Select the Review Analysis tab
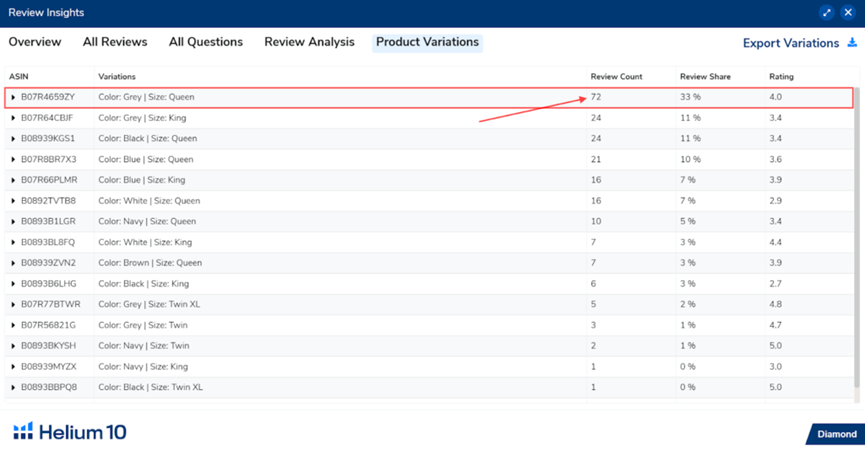Viewport: 865px width, 456px height. [309, 42]
